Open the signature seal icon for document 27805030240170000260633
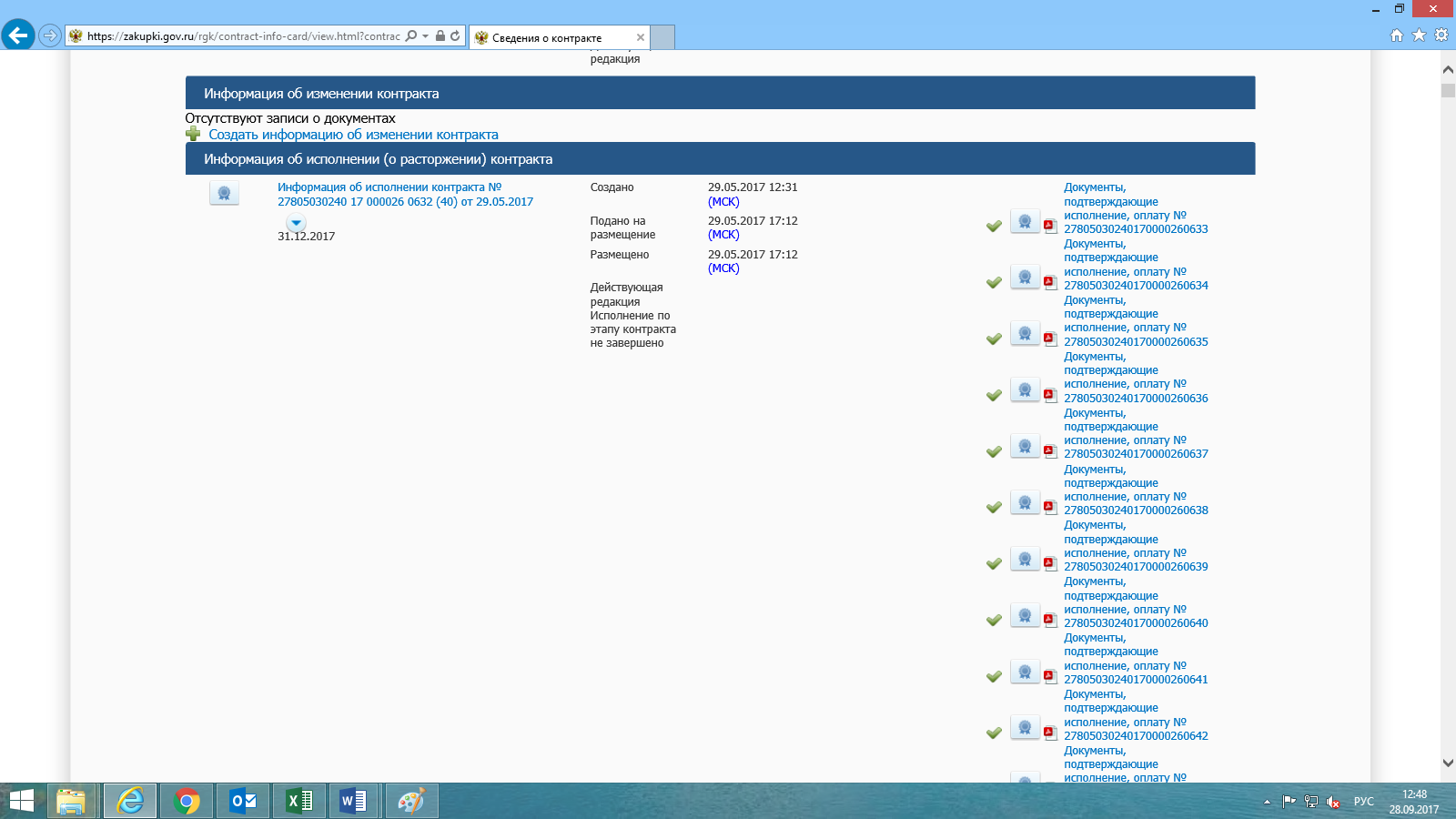This screenshot has width=1456, height=819. pyautogui.click(x=1025, y=221)
